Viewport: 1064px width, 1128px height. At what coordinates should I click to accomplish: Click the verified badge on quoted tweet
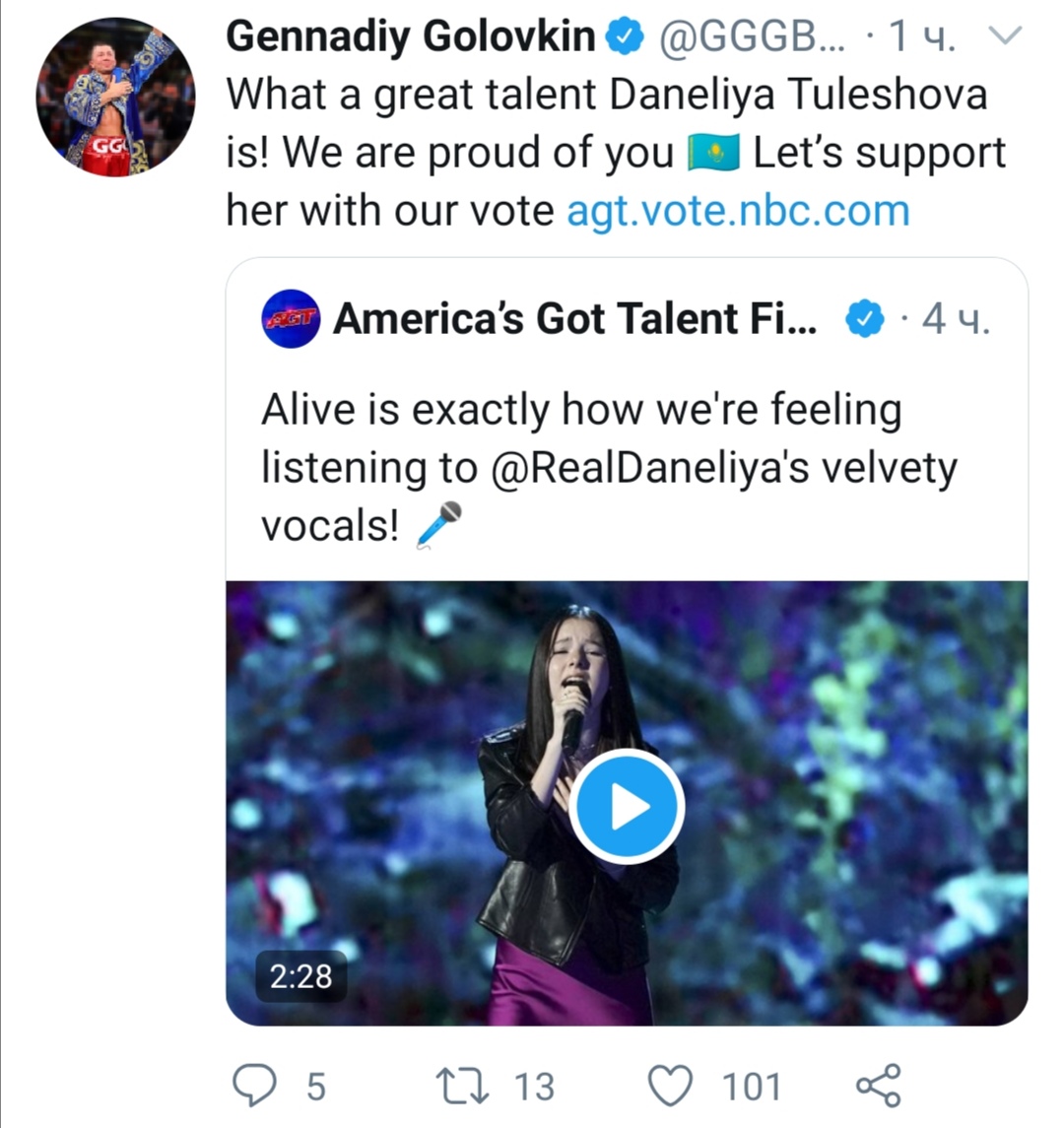click(x=864, y=319)
